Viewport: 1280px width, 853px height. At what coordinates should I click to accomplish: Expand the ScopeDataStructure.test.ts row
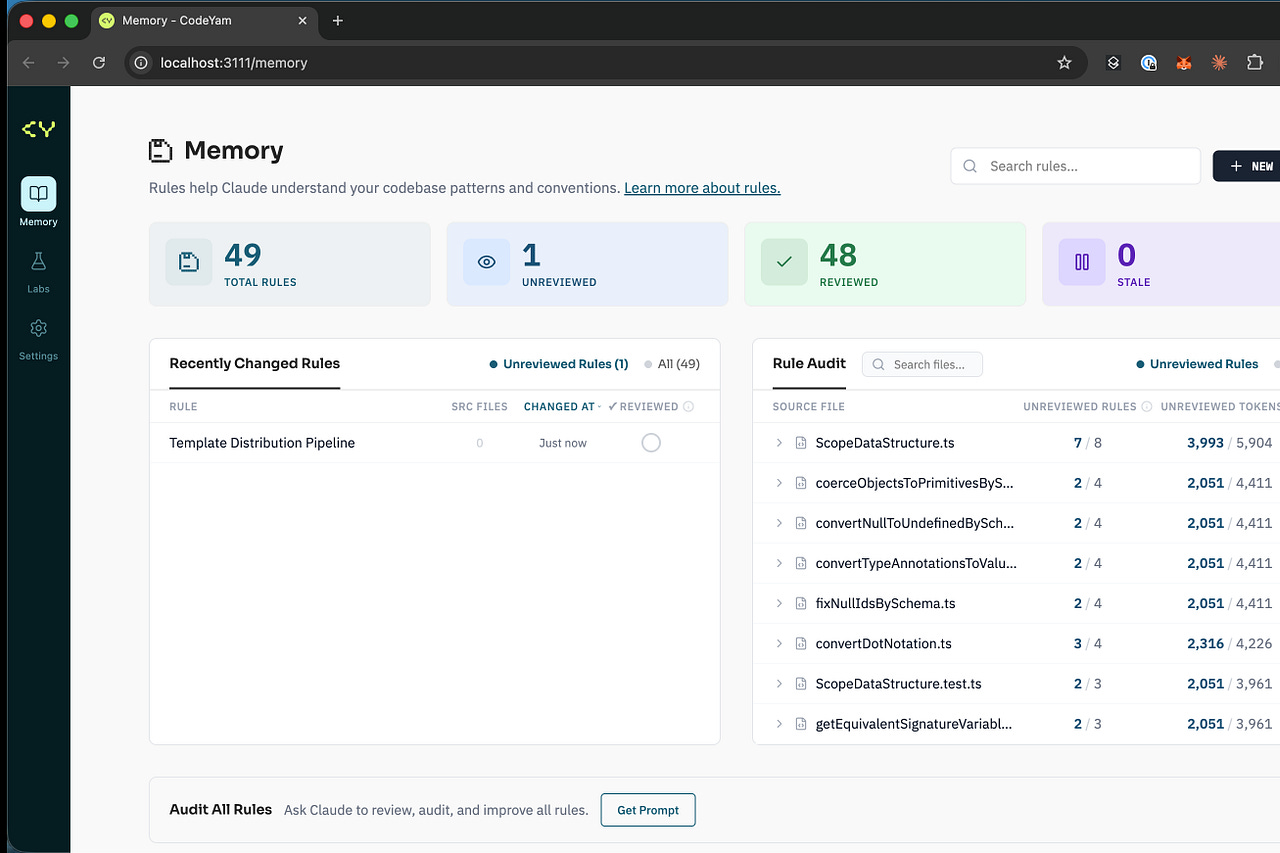tap(779, 684)
